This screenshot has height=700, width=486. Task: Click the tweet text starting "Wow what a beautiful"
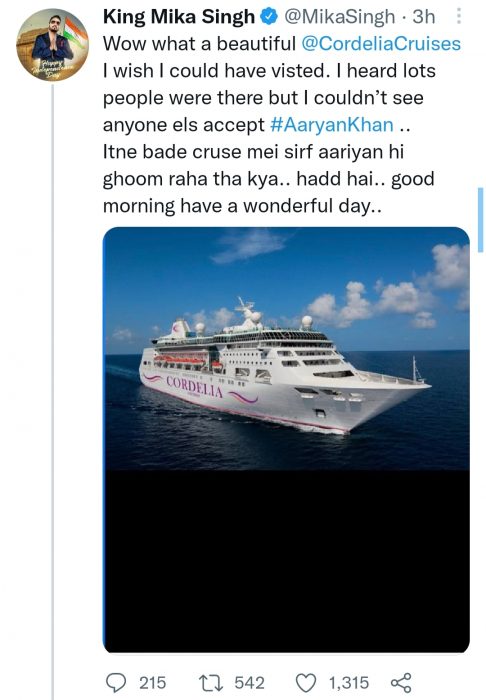[x=282, y=125]
